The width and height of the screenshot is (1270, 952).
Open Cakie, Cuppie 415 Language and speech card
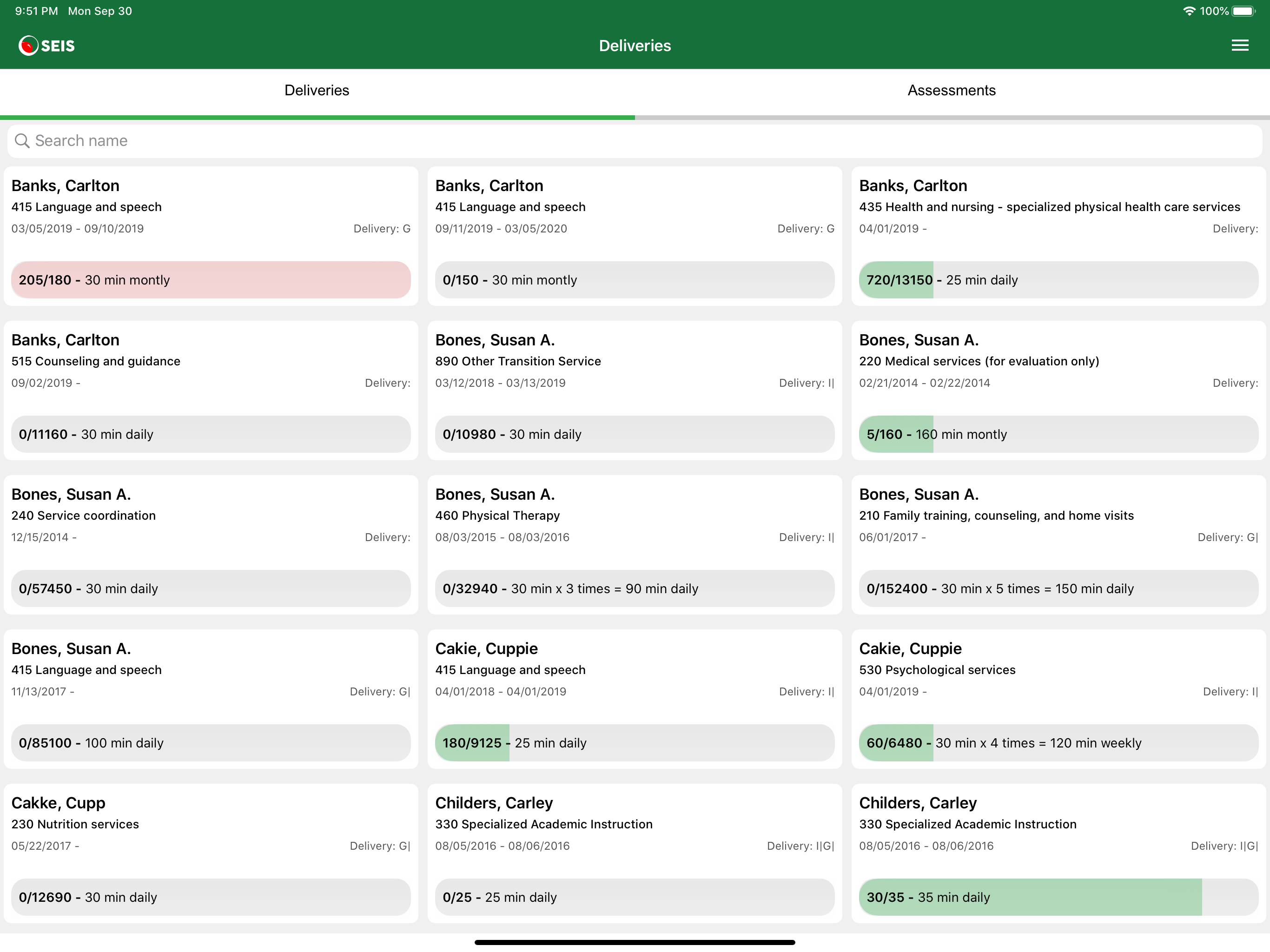(635, 699)
